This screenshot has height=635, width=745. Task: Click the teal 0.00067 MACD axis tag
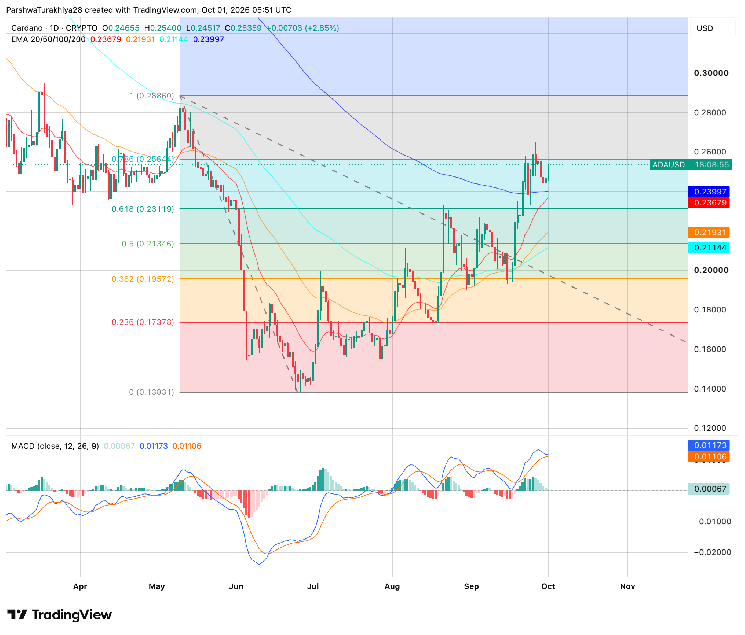coord(709,489)
